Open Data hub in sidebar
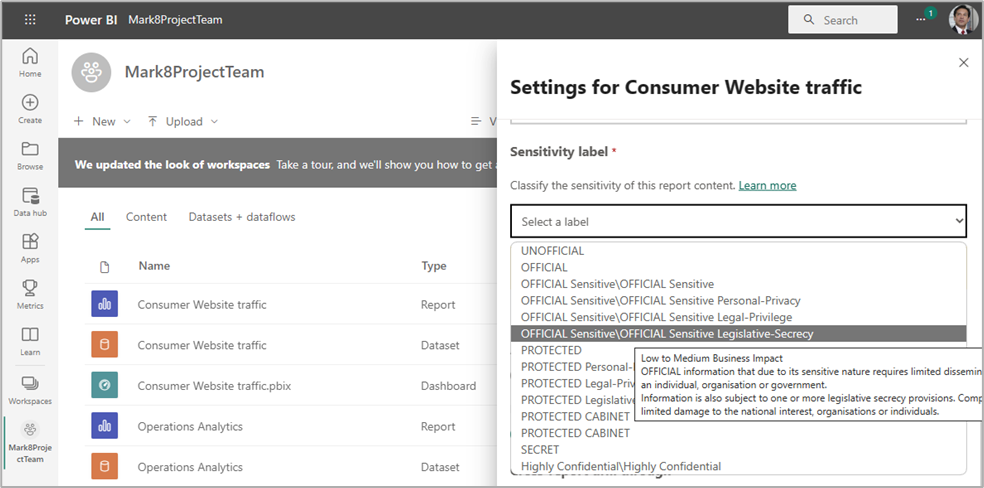This screenshot has width=984, height=488. tap(29, 202)
